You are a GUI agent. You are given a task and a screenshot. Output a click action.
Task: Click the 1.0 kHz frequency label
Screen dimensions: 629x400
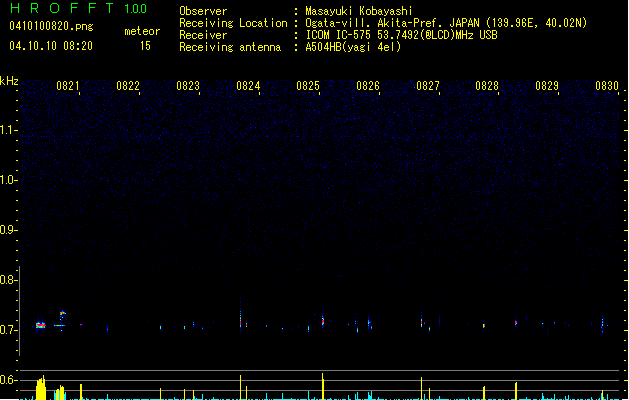[x=8, y=180]
